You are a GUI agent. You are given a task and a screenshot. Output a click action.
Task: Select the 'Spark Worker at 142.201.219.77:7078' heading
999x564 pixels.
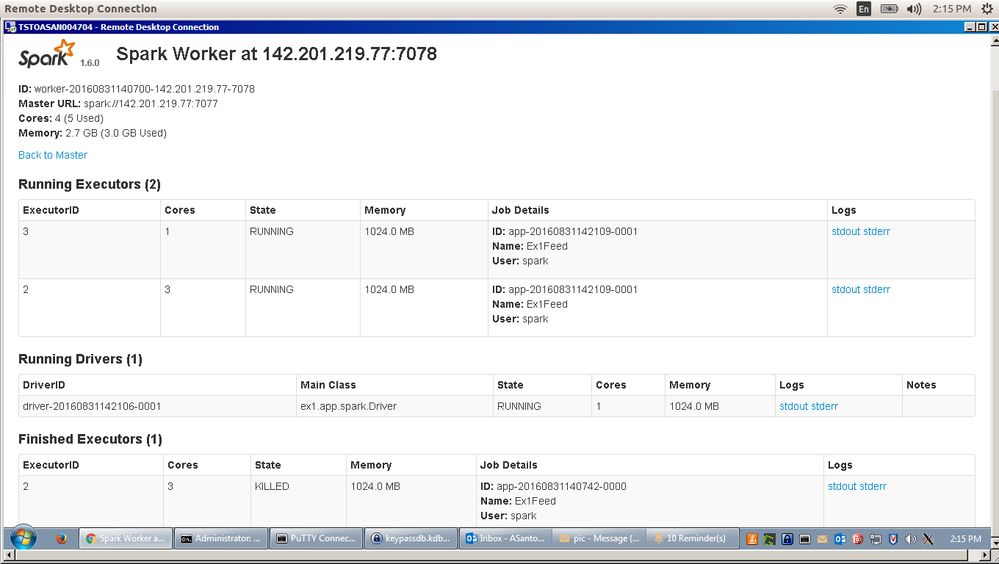[x=277, y=54]
